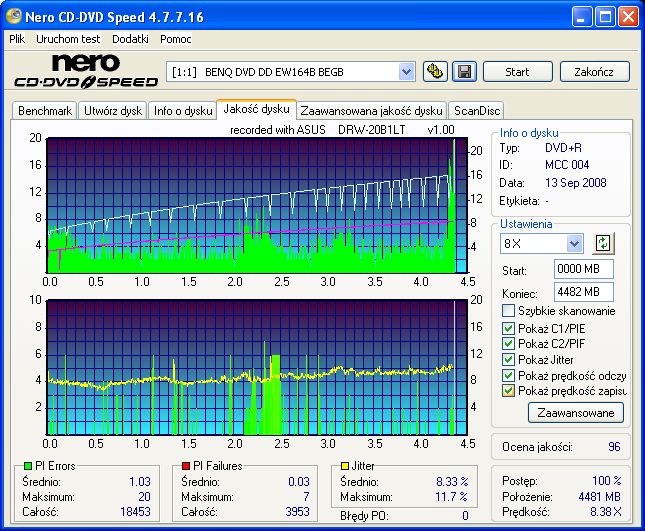The width and height of the screenshot is (645, 531).
Task: Minimize the Nero CD-DVD Speed window
Action: 581,17
